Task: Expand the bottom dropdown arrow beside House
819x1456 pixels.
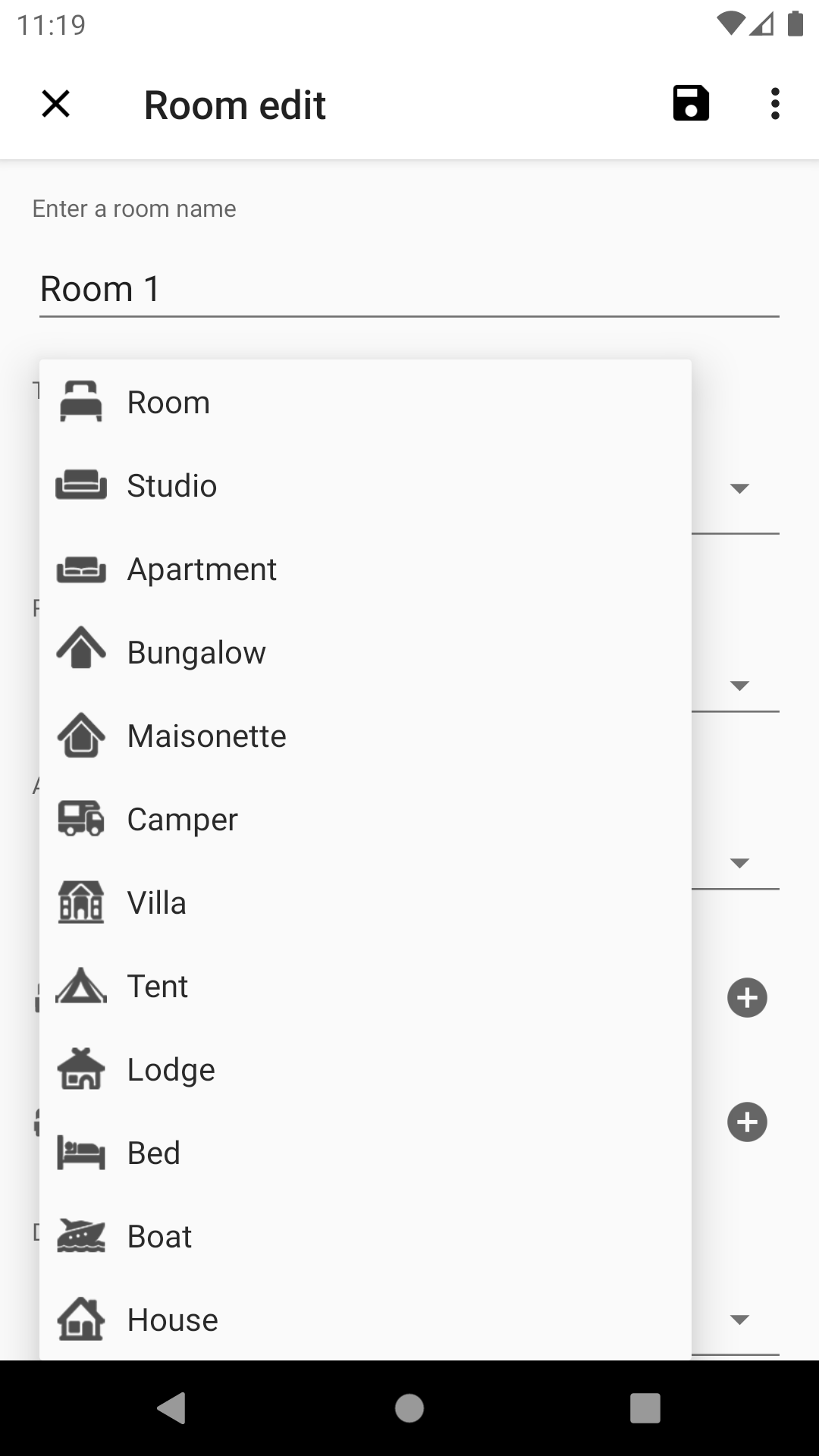Action: [x=739, y=1320]
